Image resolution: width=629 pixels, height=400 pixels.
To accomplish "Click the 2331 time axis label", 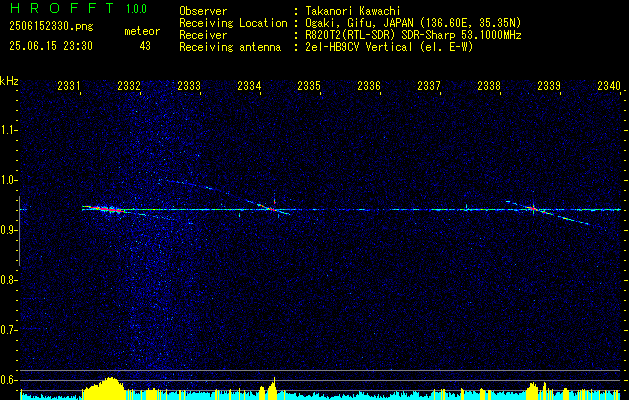I will (69, 86).
